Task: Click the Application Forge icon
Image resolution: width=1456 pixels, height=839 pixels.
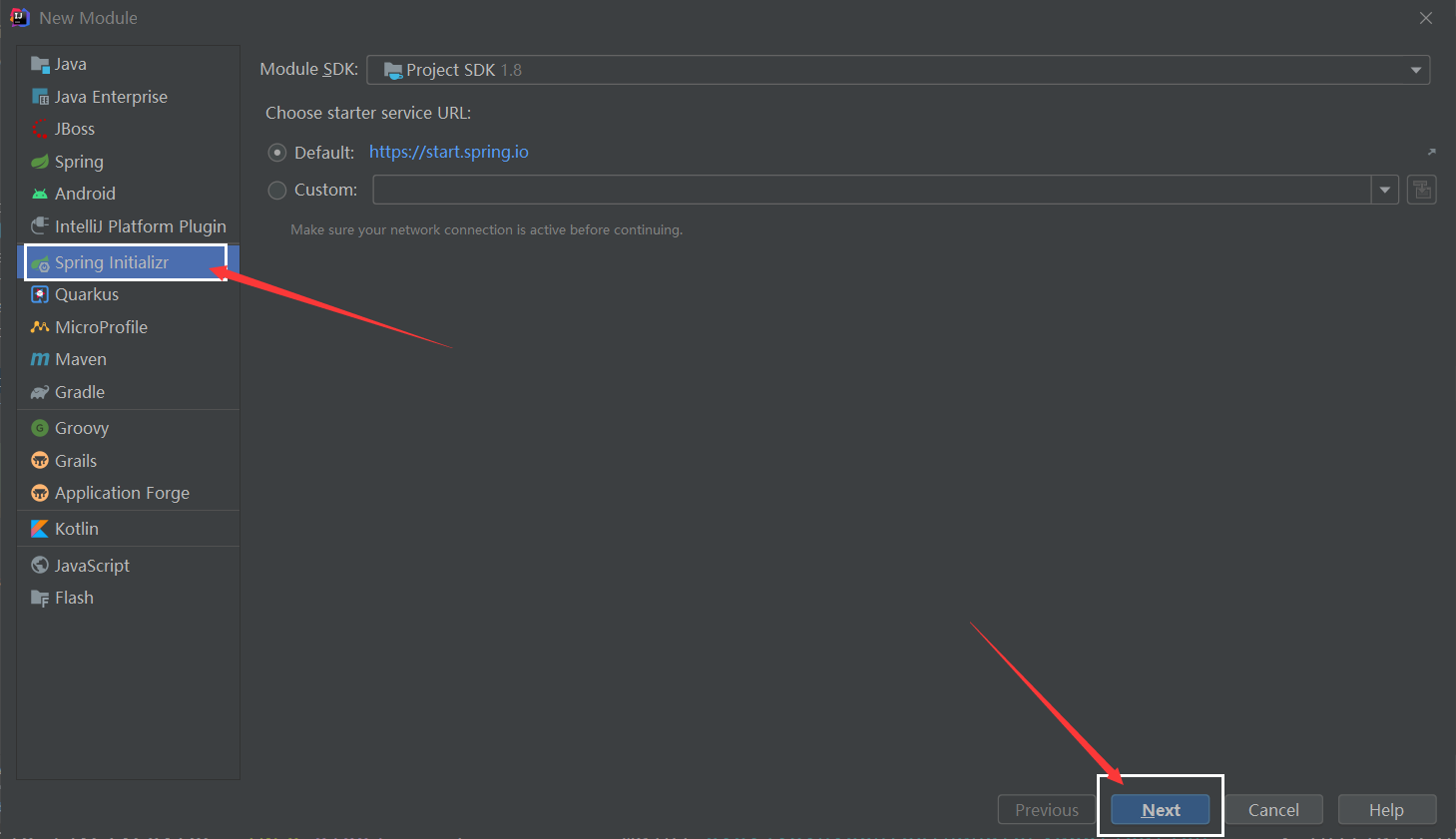Action: pyautogui.click(x=40, y=493)
